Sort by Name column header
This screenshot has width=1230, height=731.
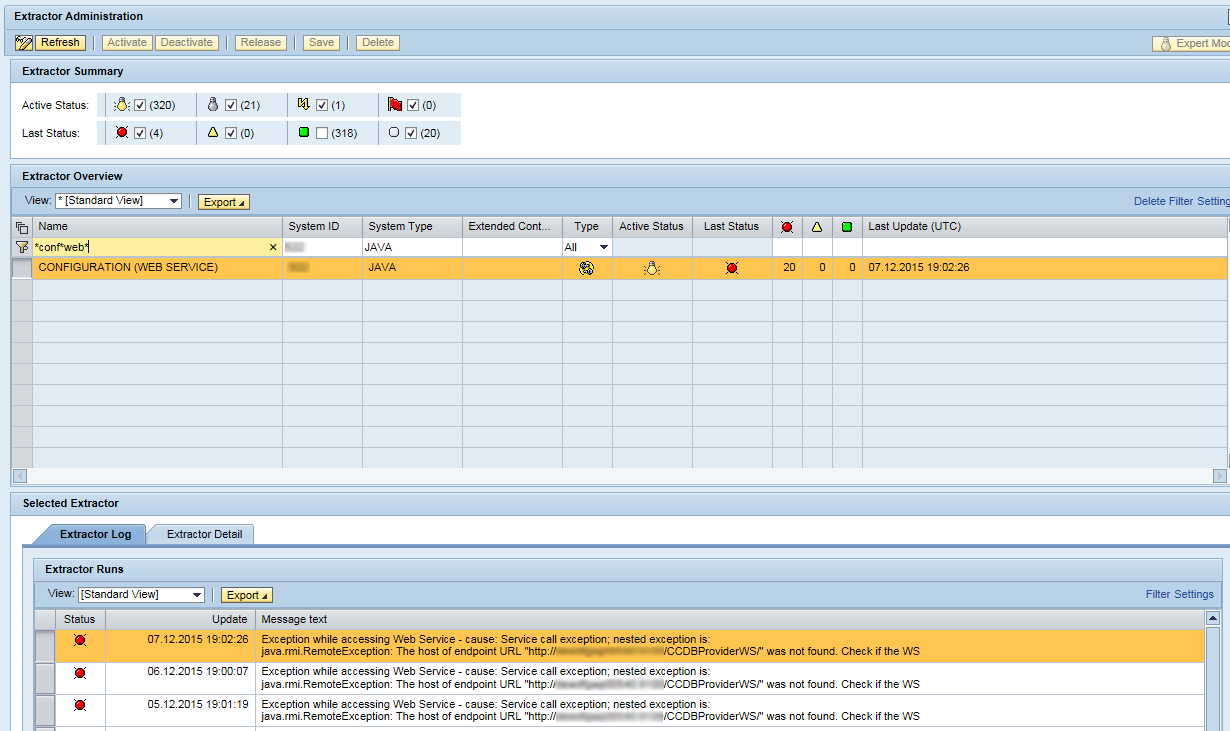coord(157,227)
